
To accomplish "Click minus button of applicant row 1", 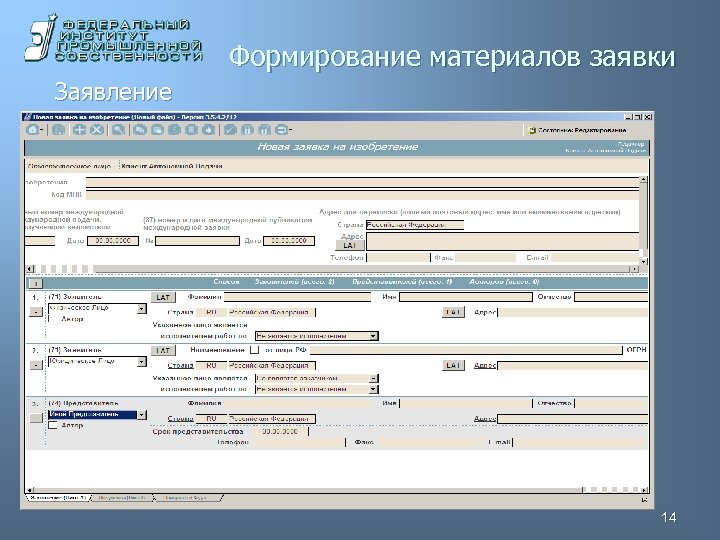I will 36,312.
